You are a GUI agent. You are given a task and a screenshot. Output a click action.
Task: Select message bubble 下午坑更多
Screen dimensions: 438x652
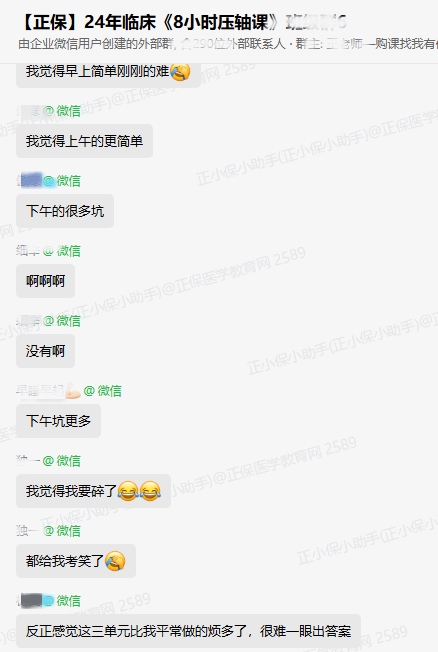58,421
